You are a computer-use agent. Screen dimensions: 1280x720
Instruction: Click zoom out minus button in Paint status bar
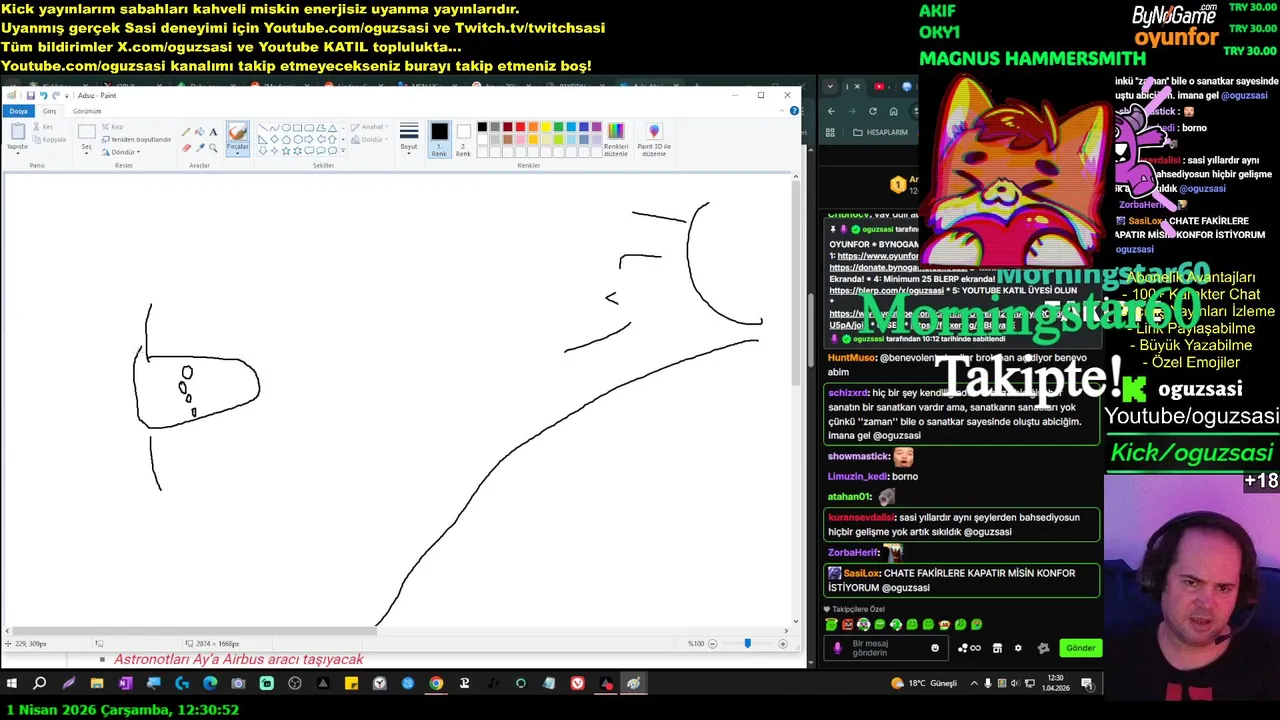pyautogui.click(x=712, y=643)
